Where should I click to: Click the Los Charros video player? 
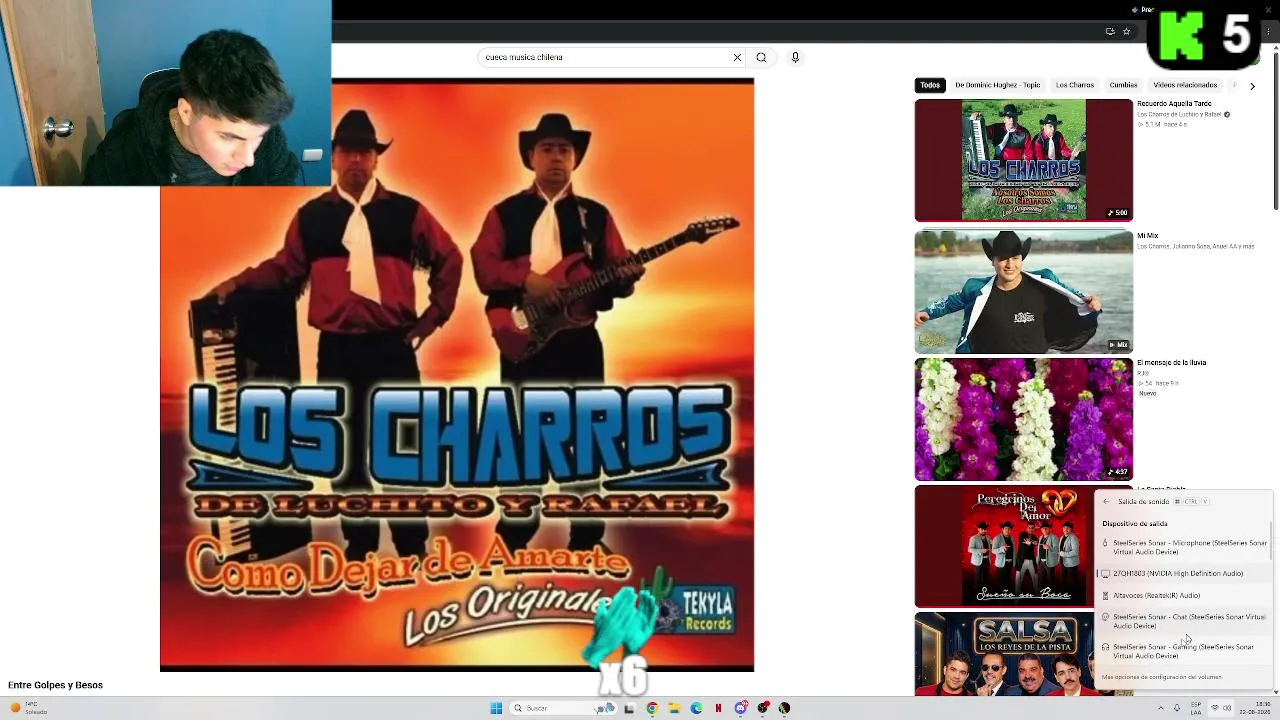click(x=457, y=375)
